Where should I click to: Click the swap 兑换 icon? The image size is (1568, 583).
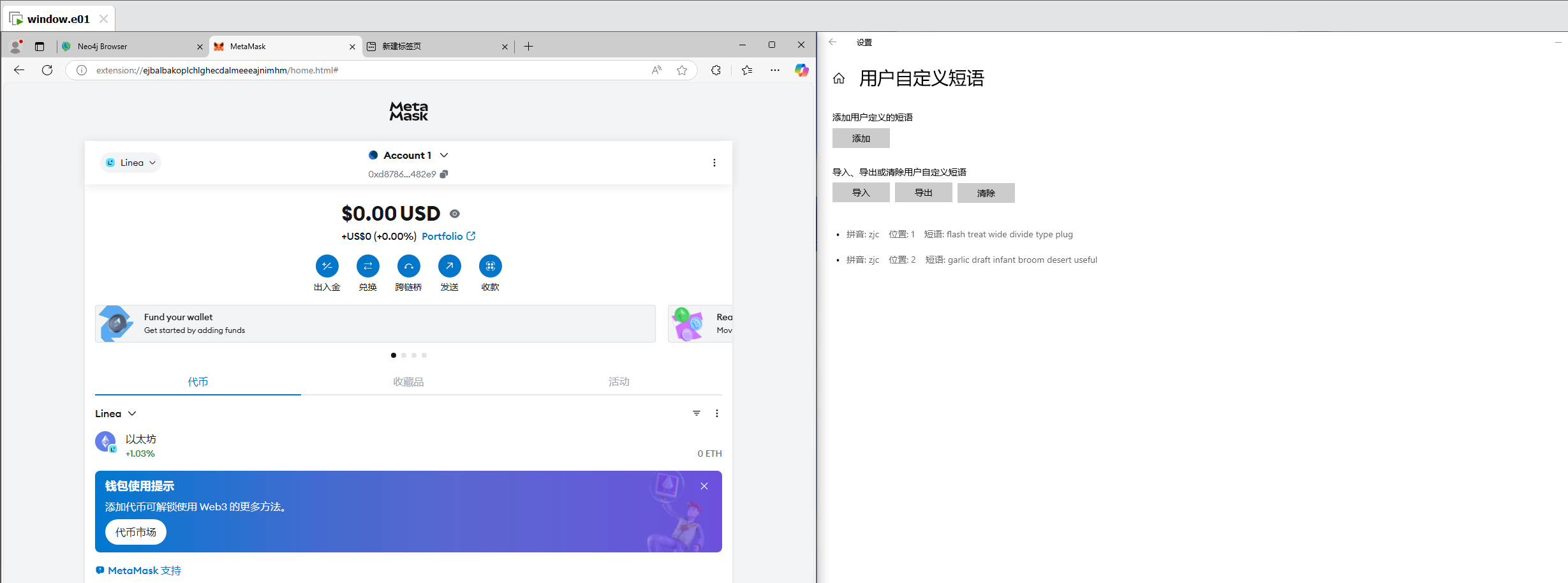coord(368,266)
